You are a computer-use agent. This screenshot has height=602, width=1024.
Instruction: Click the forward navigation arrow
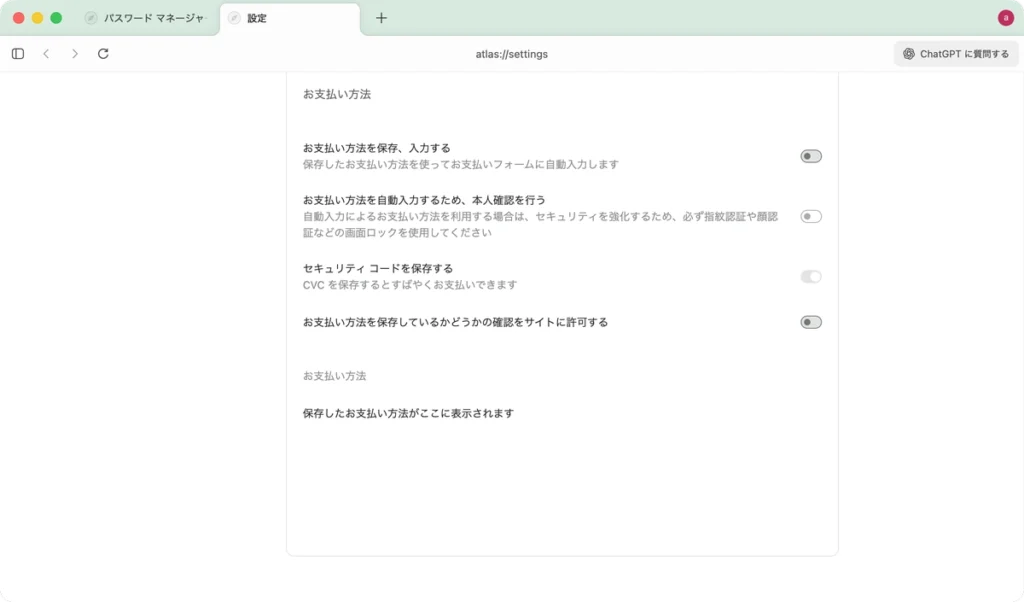pyautogui.click(x=74, y=53)
